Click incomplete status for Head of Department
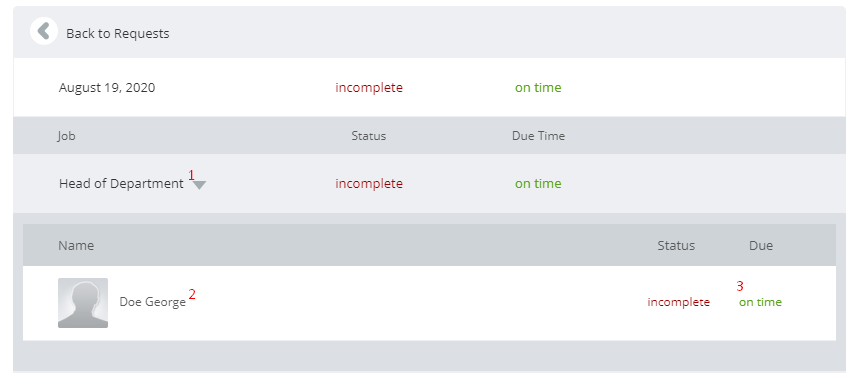The height and width of the screenshot is (373, 856). 369,183
